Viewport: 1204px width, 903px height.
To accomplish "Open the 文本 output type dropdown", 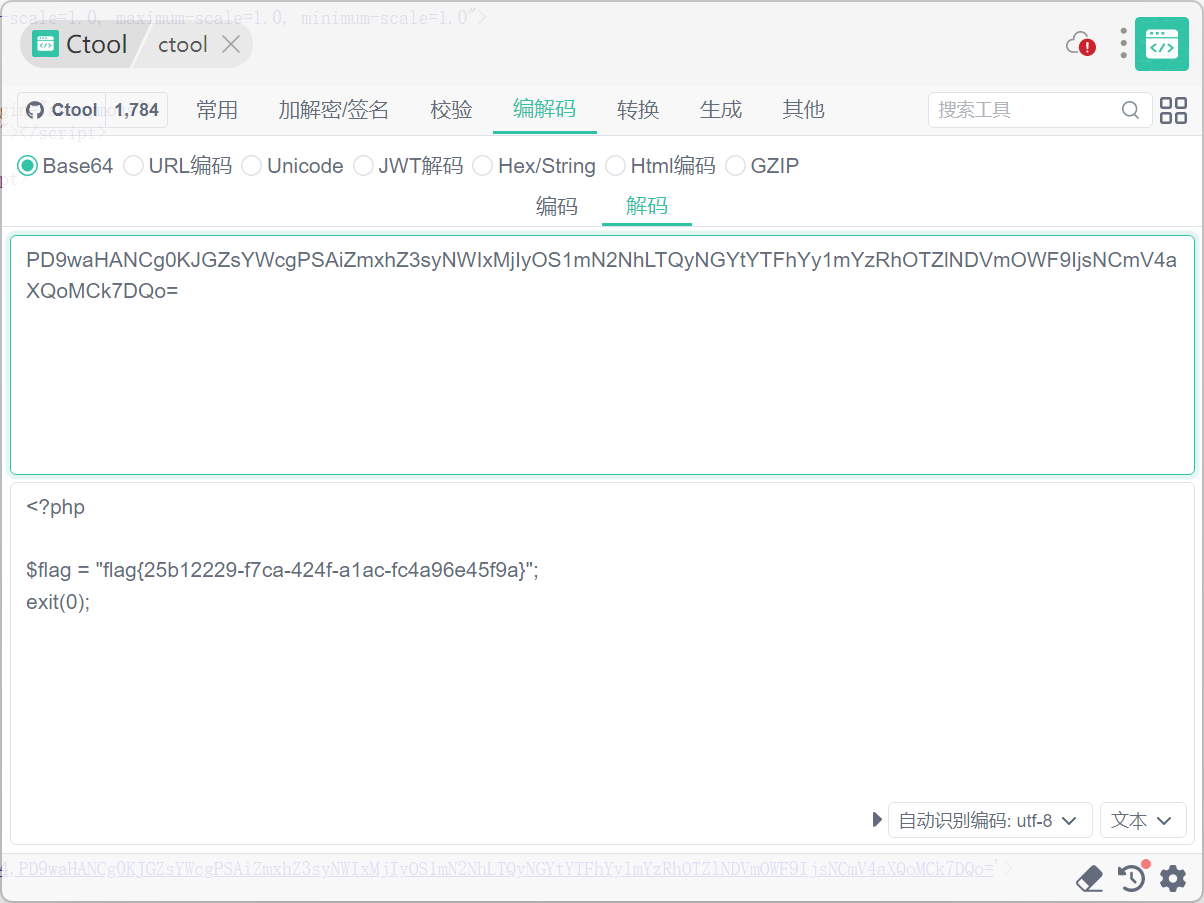I will 1143,820.
